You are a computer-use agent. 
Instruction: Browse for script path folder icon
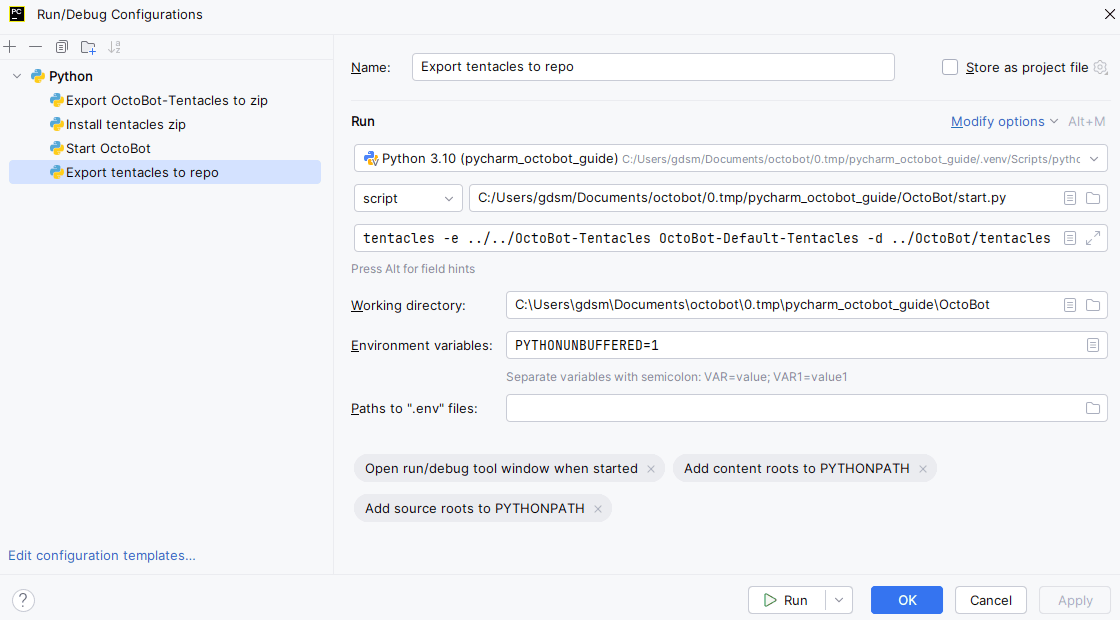point(1093,198)
